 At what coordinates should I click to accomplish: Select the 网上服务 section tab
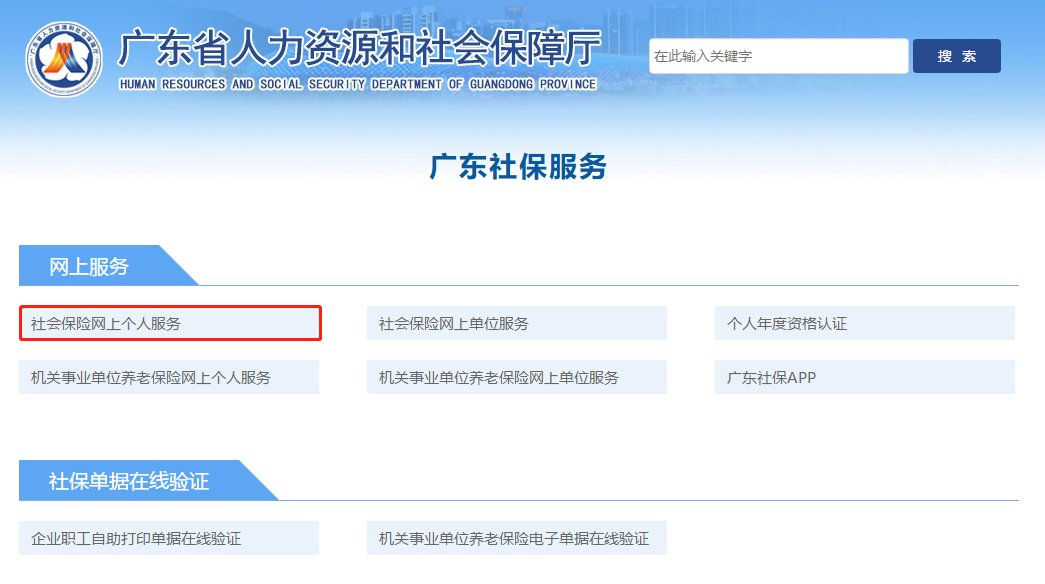tap(90, 266)
